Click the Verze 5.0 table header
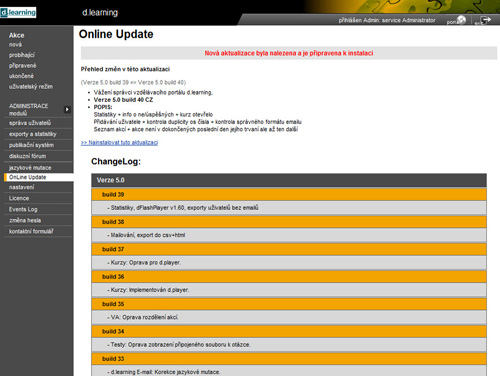This screenshot has width=500, height=376. pyautogui.click(x=289, y=180)
